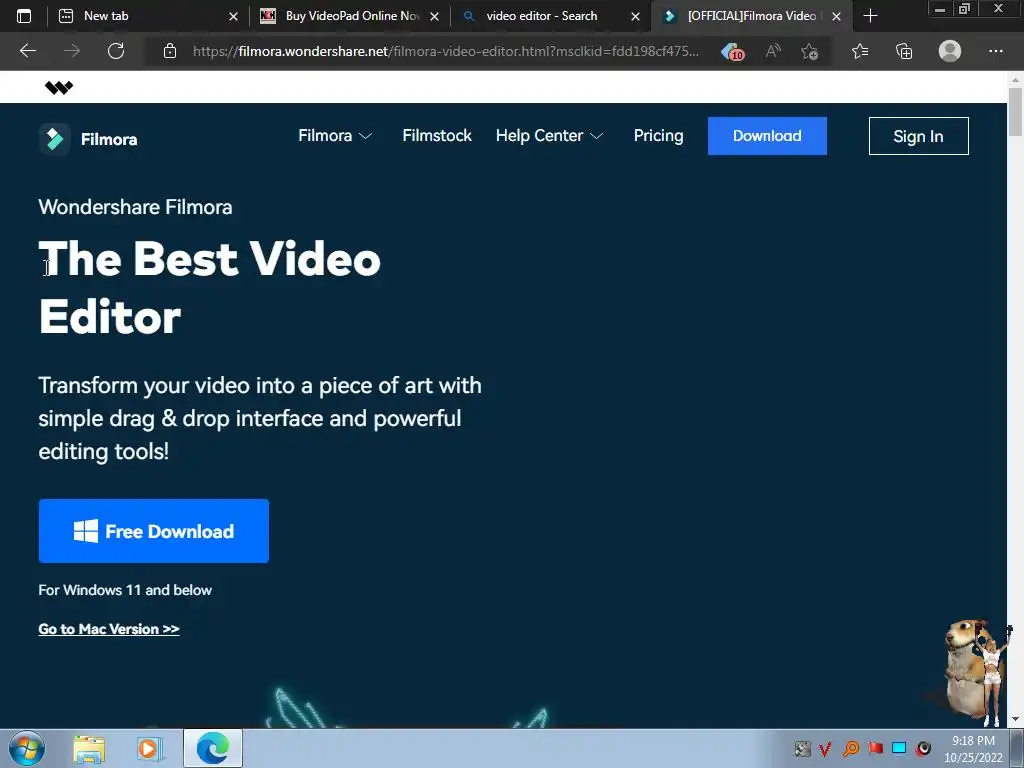Close the Filmora Video tab
This screenshot has height=768, width=1024.
click(836, 16)
